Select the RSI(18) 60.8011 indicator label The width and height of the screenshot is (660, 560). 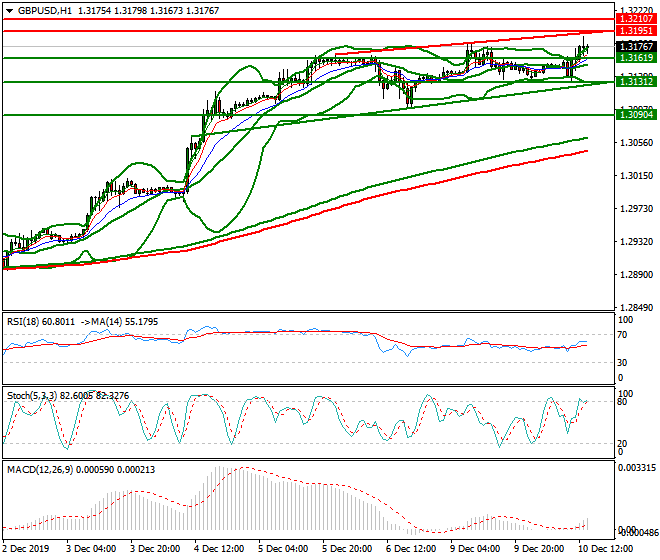41,322
